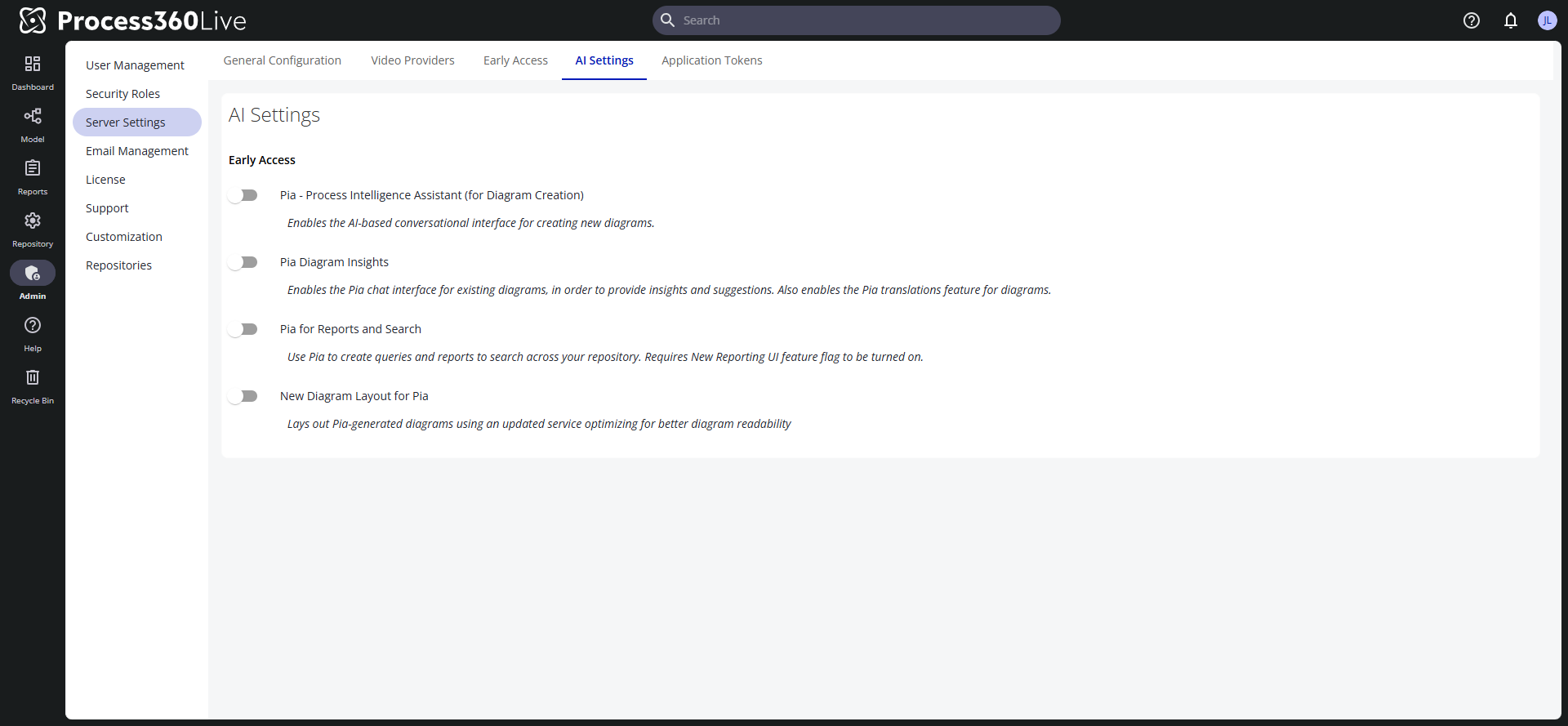The height and width of the screenshot is (726, 1568).
Task: Open the Dashboard from the sidebar
Action: click(33, 72)
